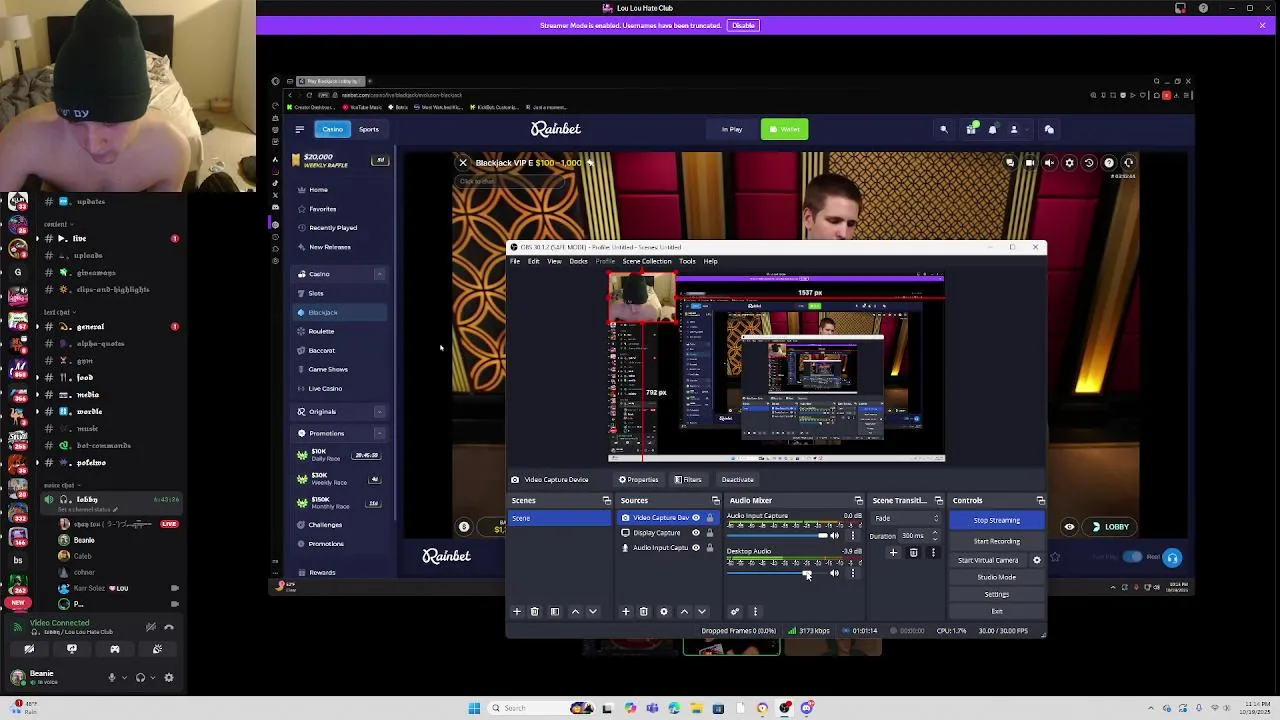Screen dimensions: 1280x720
Task: Open source properties gear in Sources dock
Action: point(663,611)
